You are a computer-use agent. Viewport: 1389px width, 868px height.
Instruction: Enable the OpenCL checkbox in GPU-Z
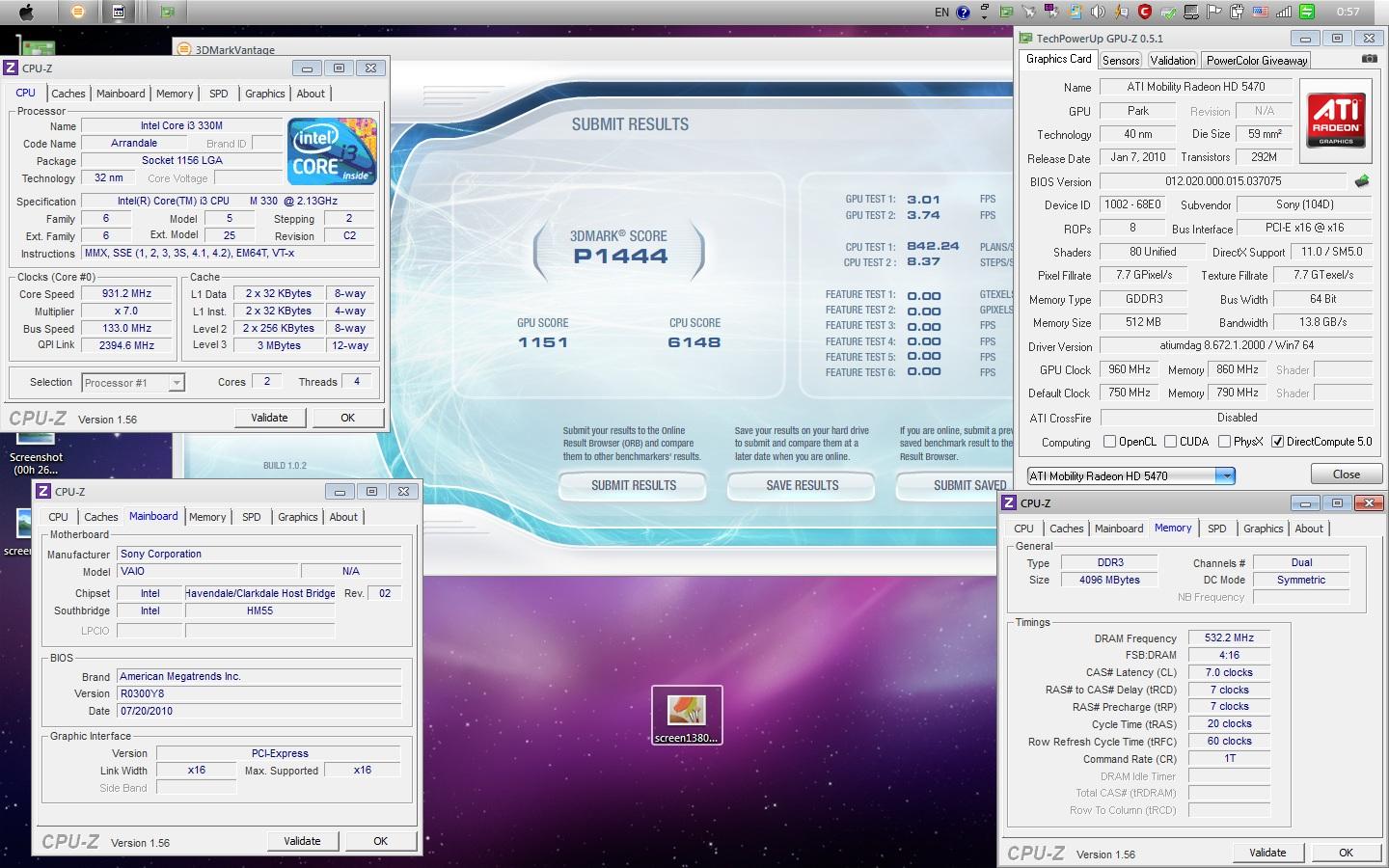(x=1109, y=442)
